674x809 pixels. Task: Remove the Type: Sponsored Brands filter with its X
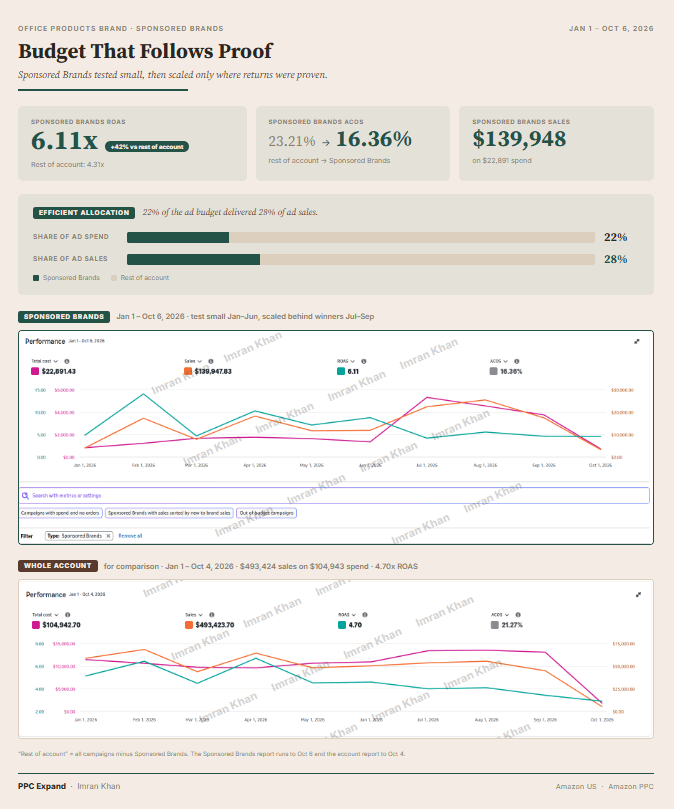point(108,536)
